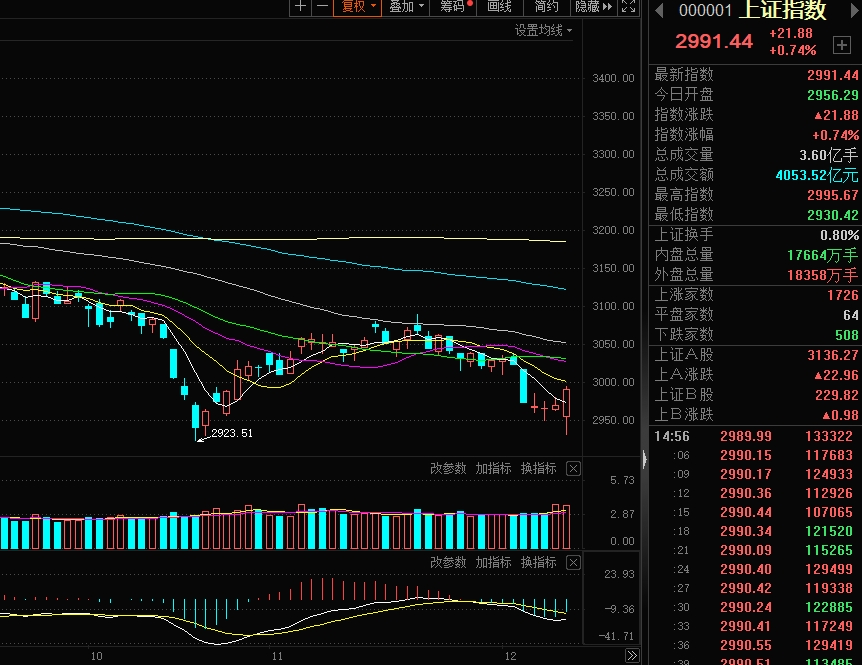Go to previous stock with left arrow

click(659, 11)
